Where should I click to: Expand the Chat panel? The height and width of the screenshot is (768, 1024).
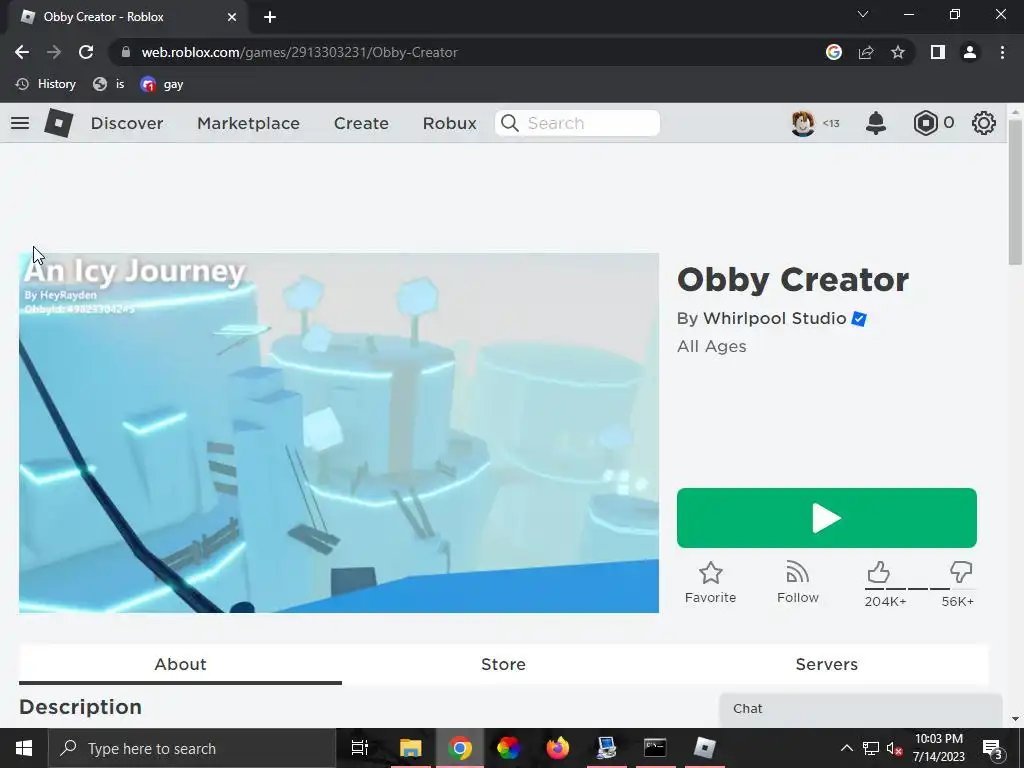coord(861,709)
